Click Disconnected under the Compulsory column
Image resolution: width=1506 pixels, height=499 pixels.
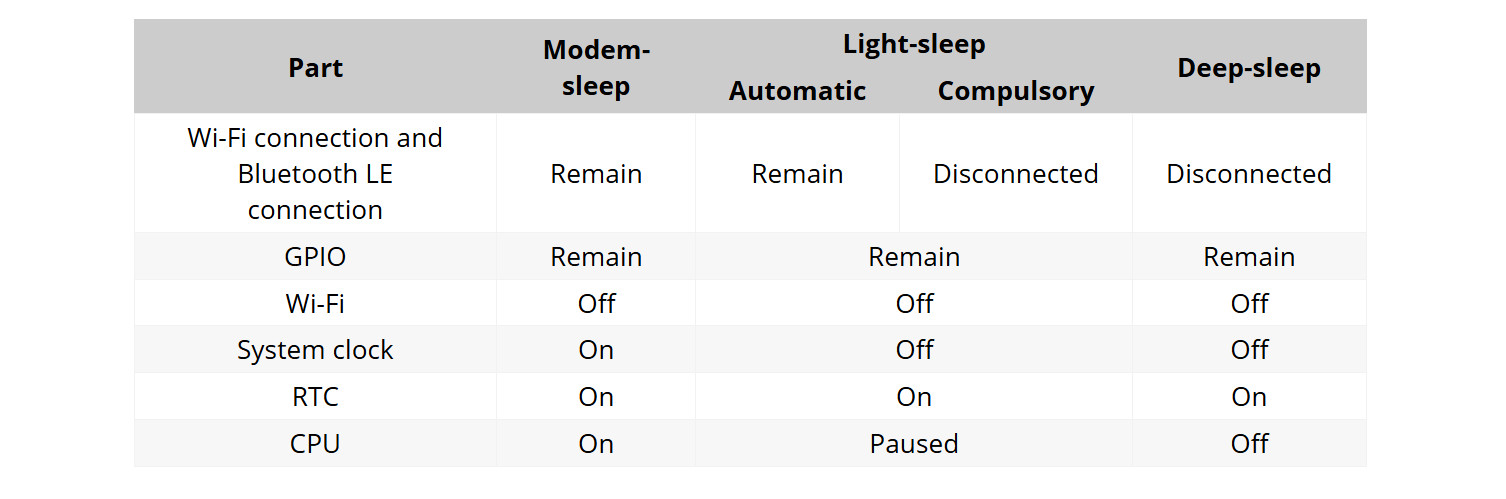1016,174
